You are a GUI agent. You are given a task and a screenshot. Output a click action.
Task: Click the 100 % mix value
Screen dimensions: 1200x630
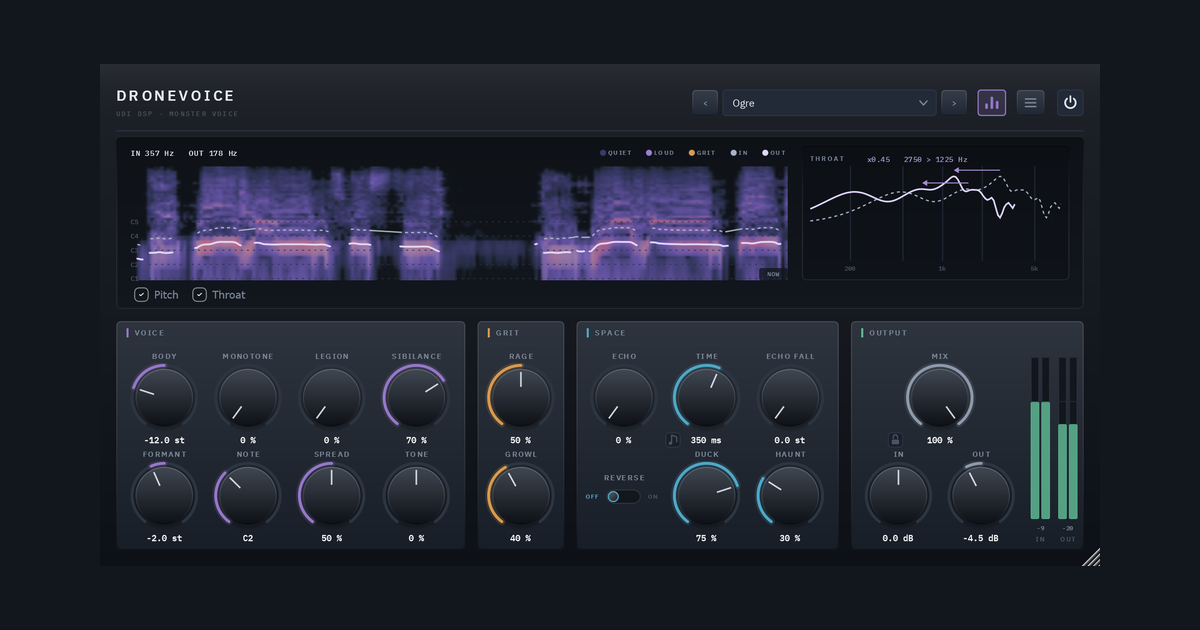tap(939, 440)
